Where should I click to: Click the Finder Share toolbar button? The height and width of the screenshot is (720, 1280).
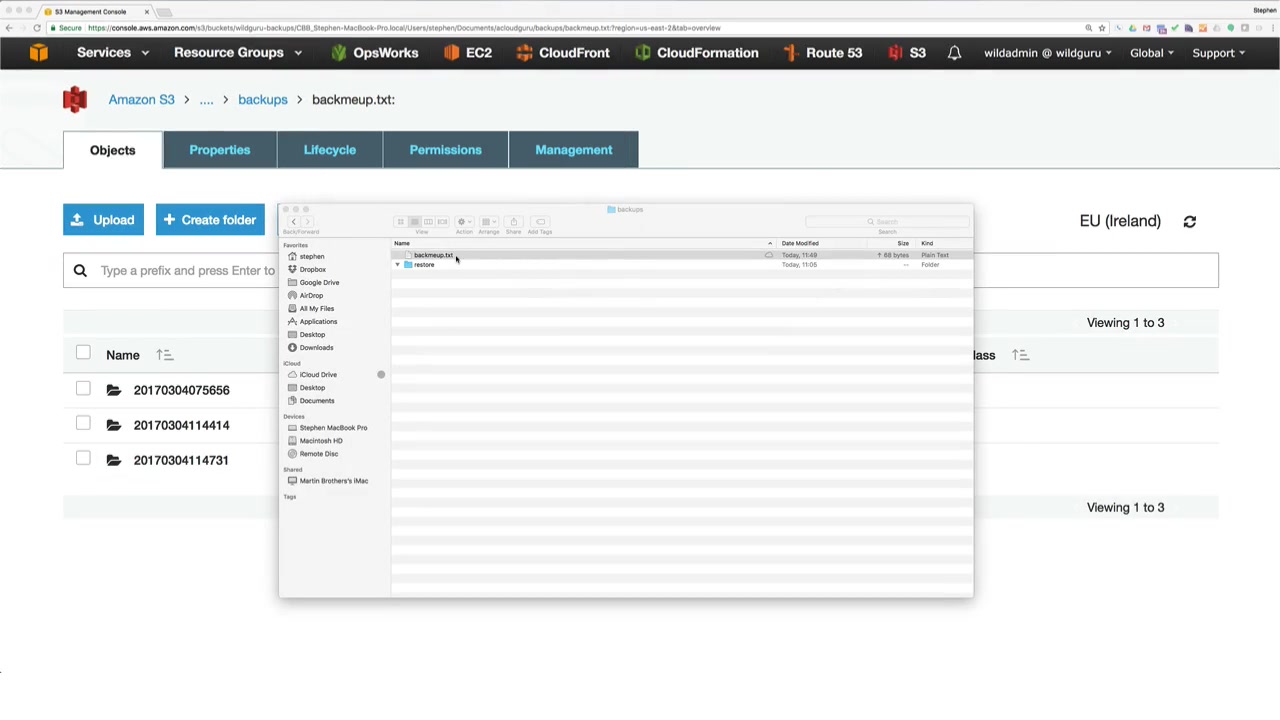tap(513, 222)
